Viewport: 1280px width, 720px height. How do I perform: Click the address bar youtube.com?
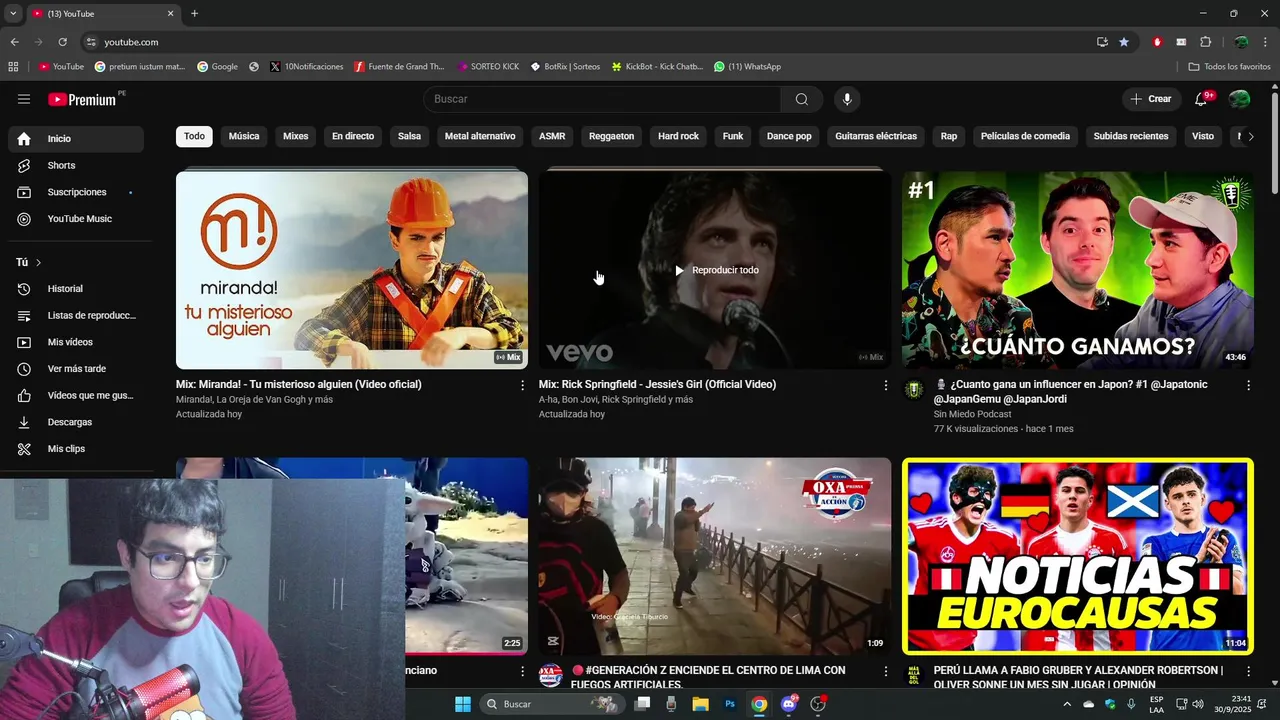131,42
